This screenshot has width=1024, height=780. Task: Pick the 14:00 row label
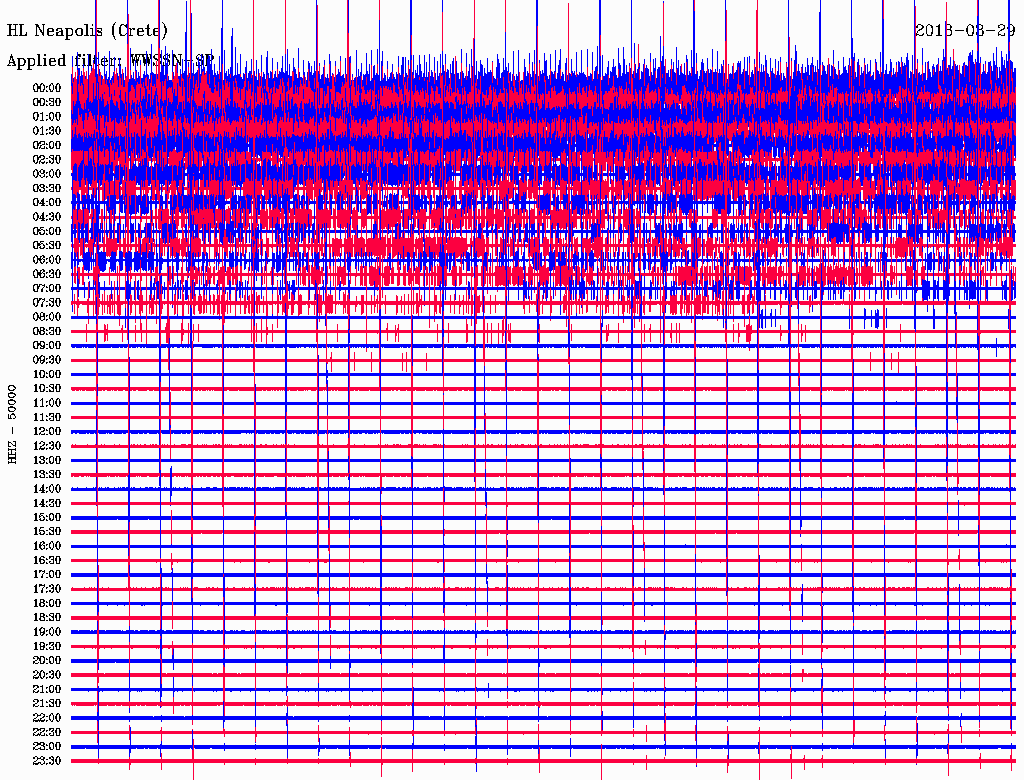tap(47, 489)
